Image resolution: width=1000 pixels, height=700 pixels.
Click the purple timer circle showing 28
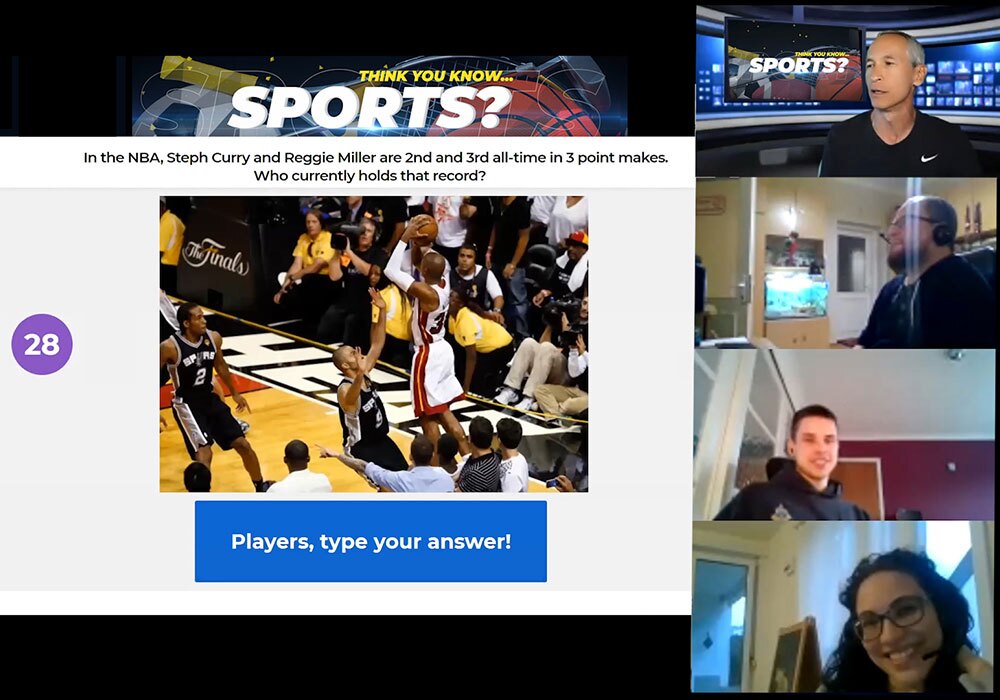[42, 344]
